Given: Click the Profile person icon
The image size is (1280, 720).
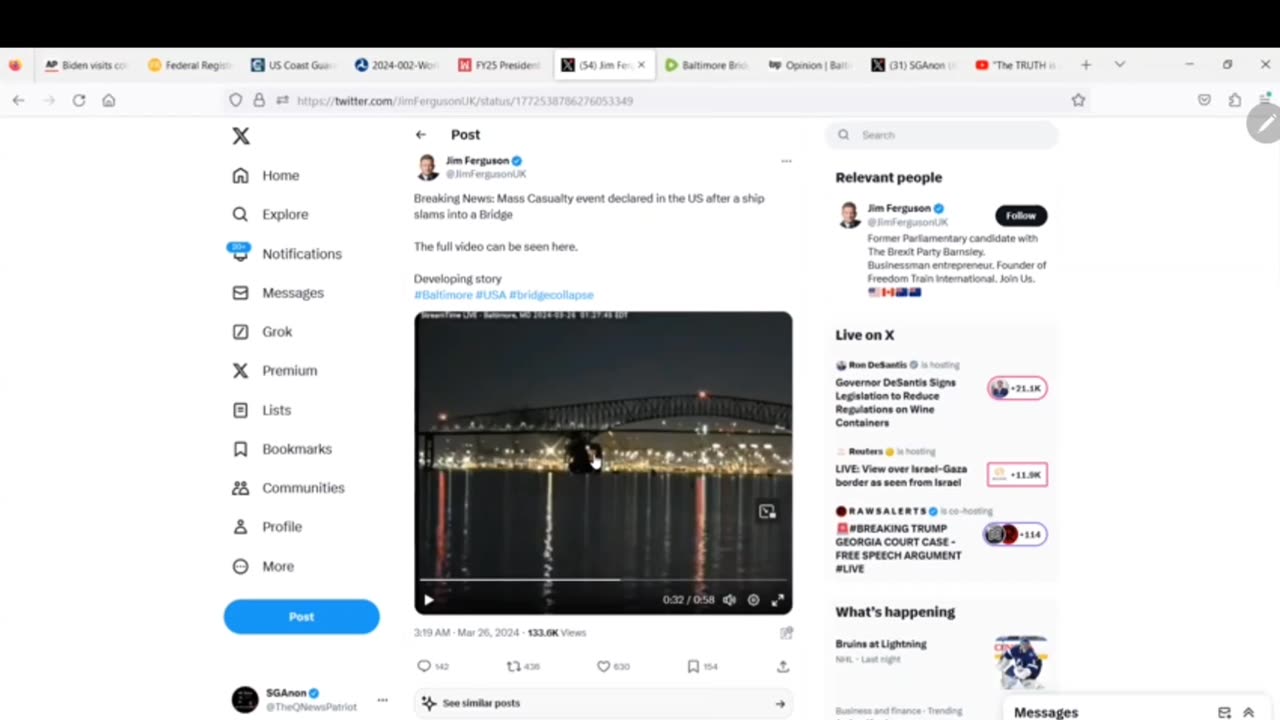Looking at the screenshot, I should pos(240,527).
